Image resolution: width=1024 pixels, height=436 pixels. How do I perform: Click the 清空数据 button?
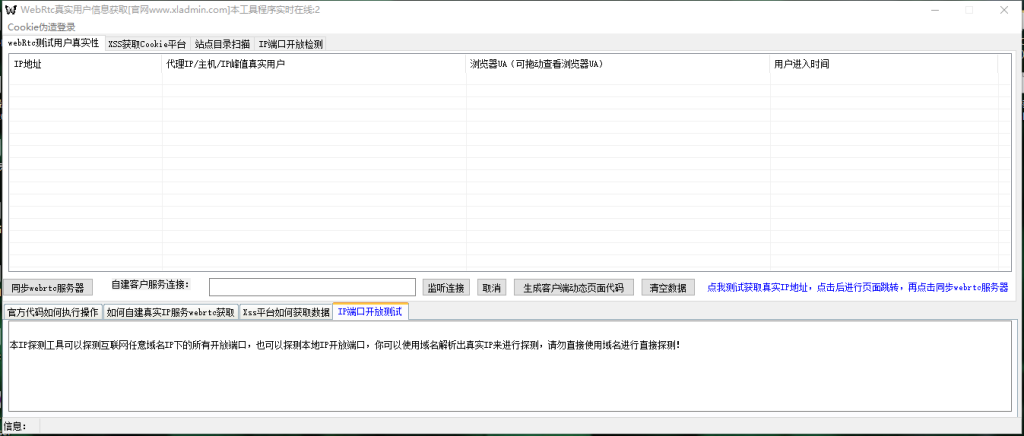(668, 288)
